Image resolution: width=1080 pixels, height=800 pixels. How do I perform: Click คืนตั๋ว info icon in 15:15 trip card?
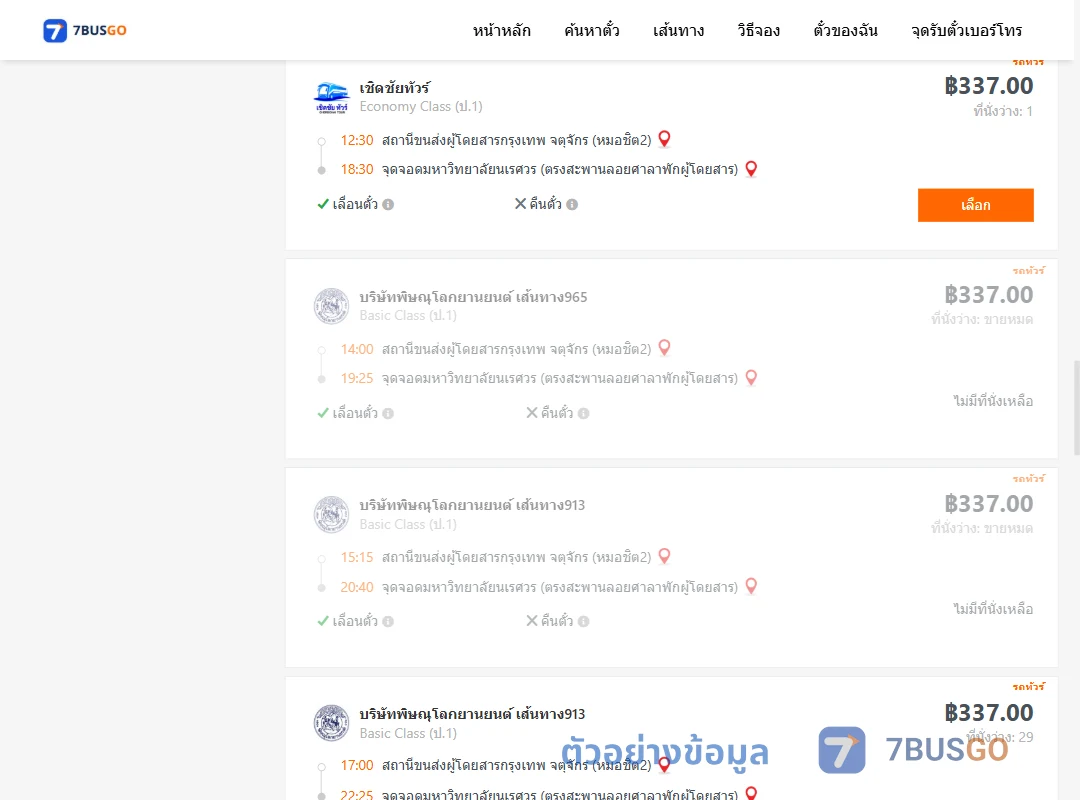[x=583, y=622]
